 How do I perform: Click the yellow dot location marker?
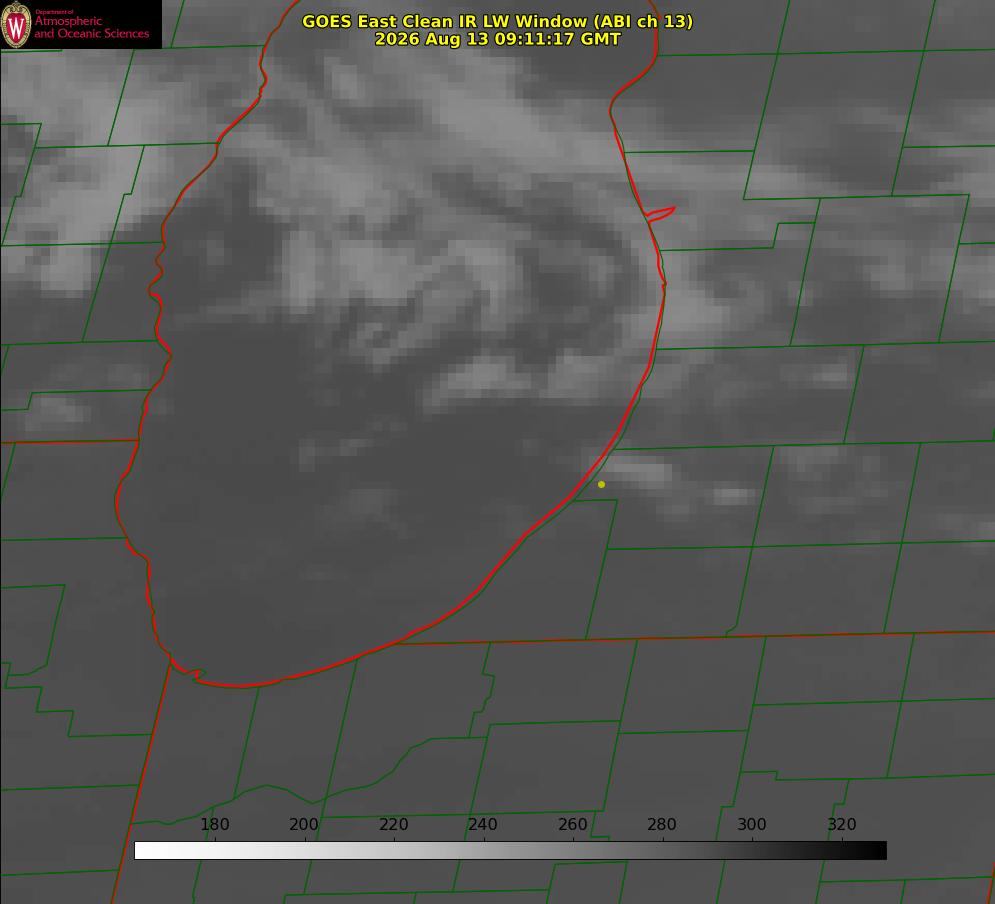(601, 484)
